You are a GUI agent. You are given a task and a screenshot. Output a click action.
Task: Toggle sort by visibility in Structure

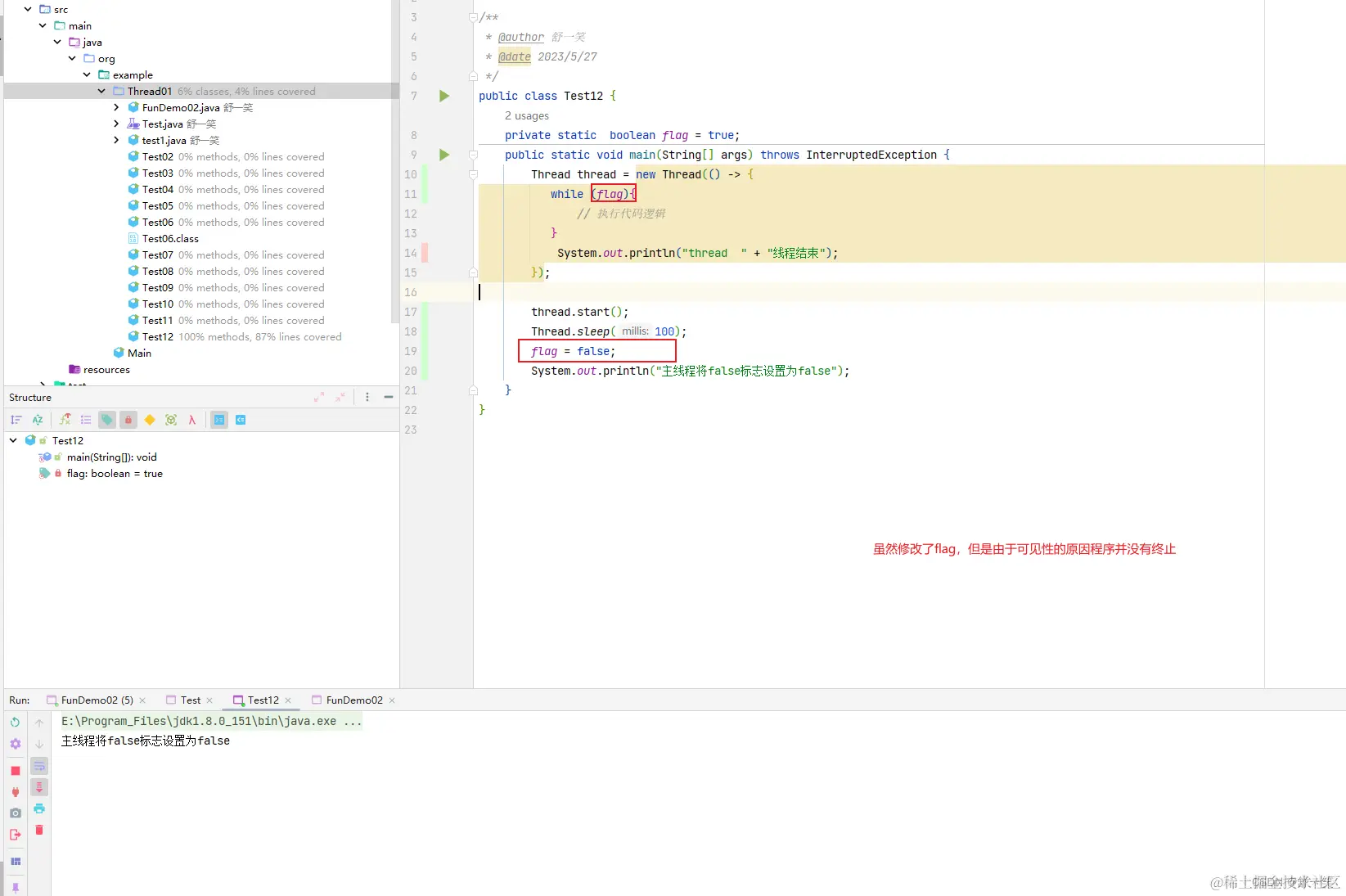(16, 420)
